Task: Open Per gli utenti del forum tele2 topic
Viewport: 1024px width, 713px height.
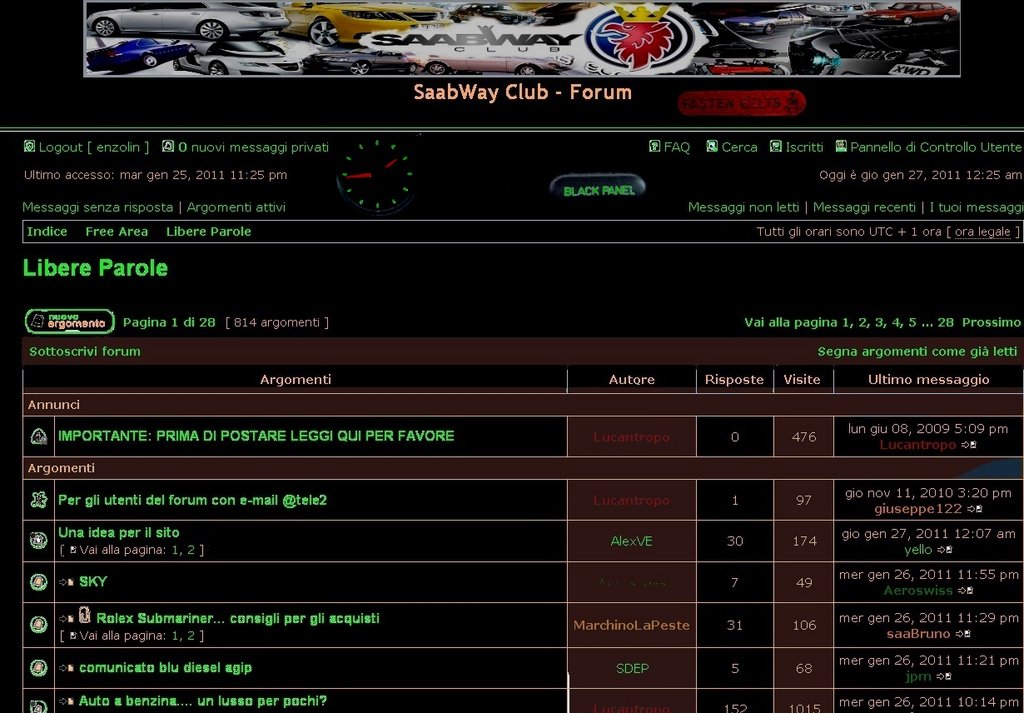Action: [x=192, y=500]
